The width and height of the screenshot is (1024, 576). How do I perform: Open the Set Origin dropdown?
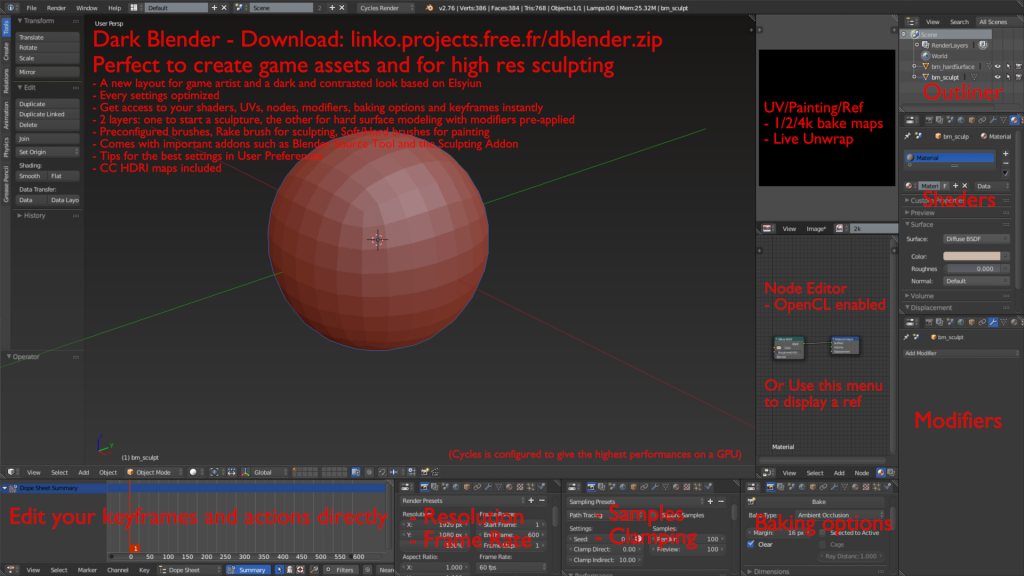click(48, 152)
